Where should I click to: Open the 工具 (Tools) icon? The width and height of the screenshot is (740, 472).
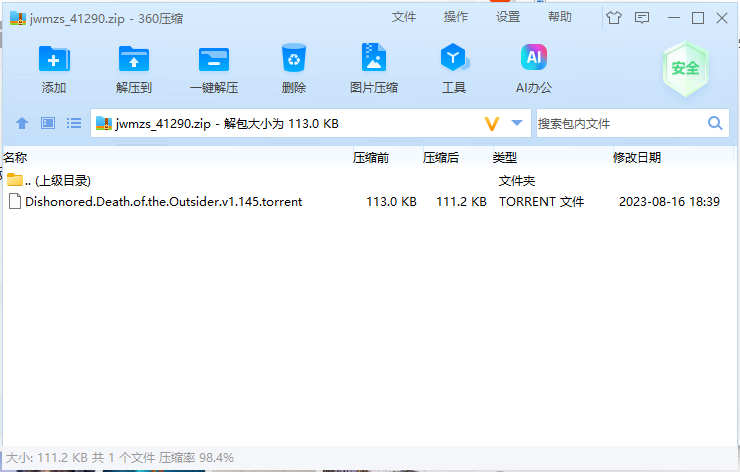454,57
